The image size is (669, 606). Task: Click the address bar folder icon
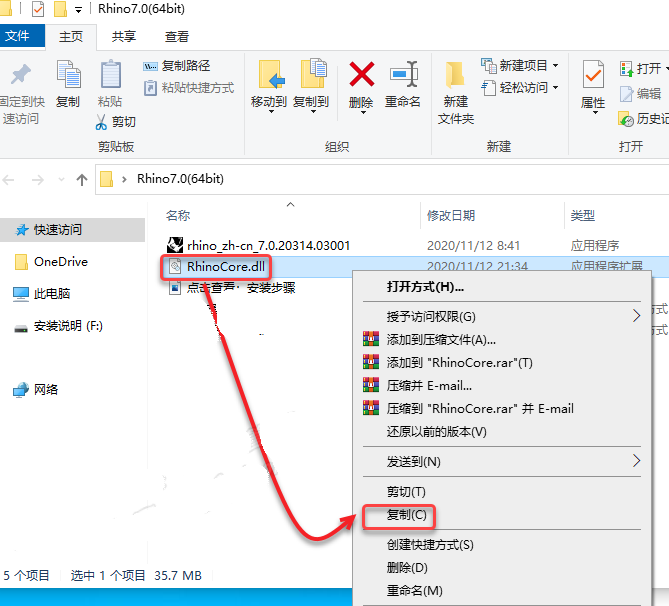click(106, 179)
